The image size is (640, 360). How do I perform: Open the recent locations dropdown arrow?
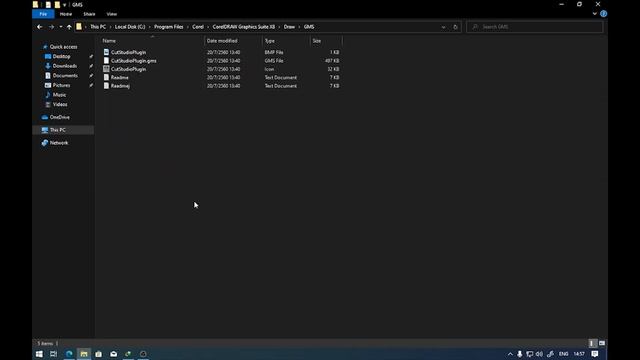[x=61, y=27]
